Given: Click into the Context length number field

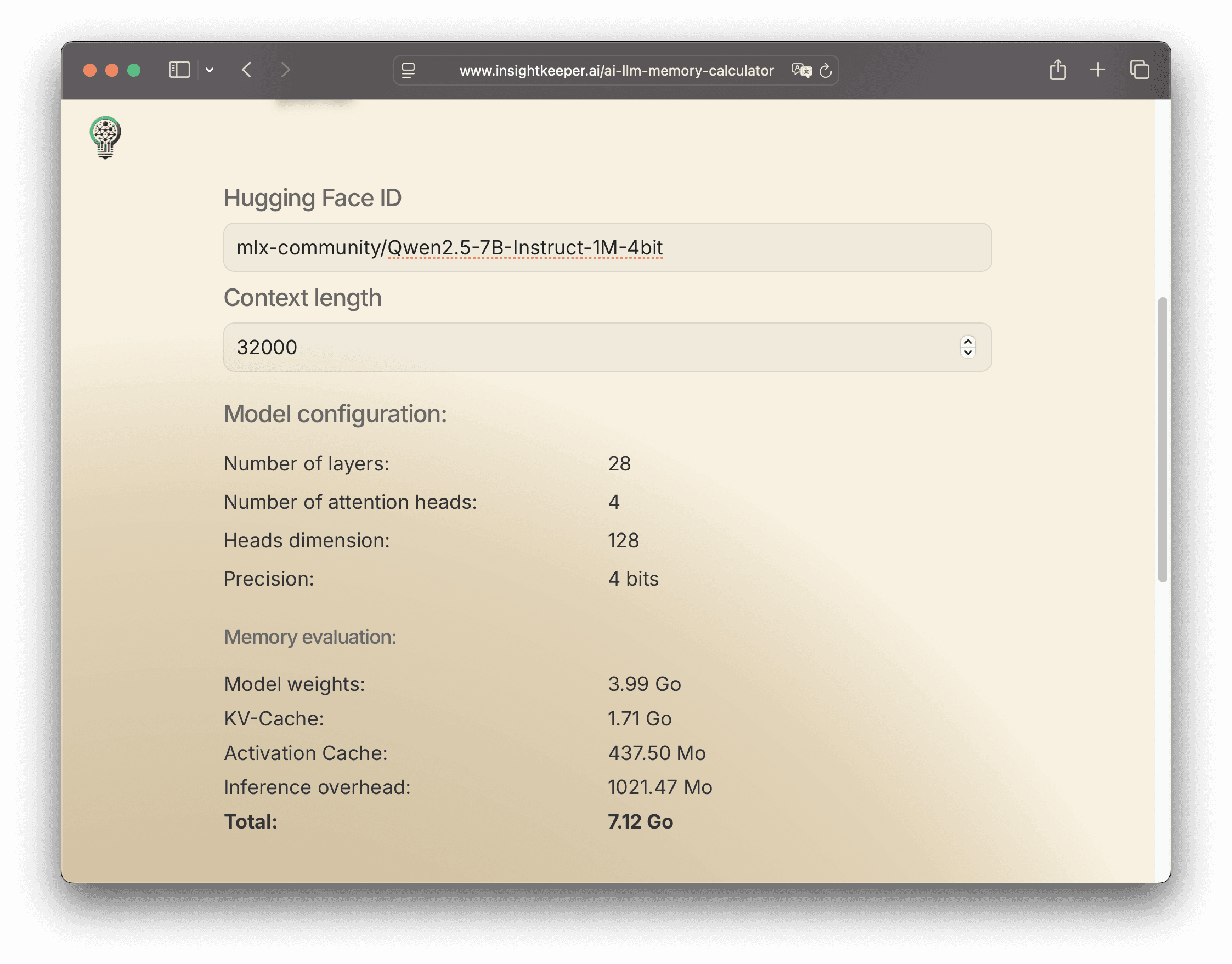Looking at the screenshot, I should pos(587,347).
